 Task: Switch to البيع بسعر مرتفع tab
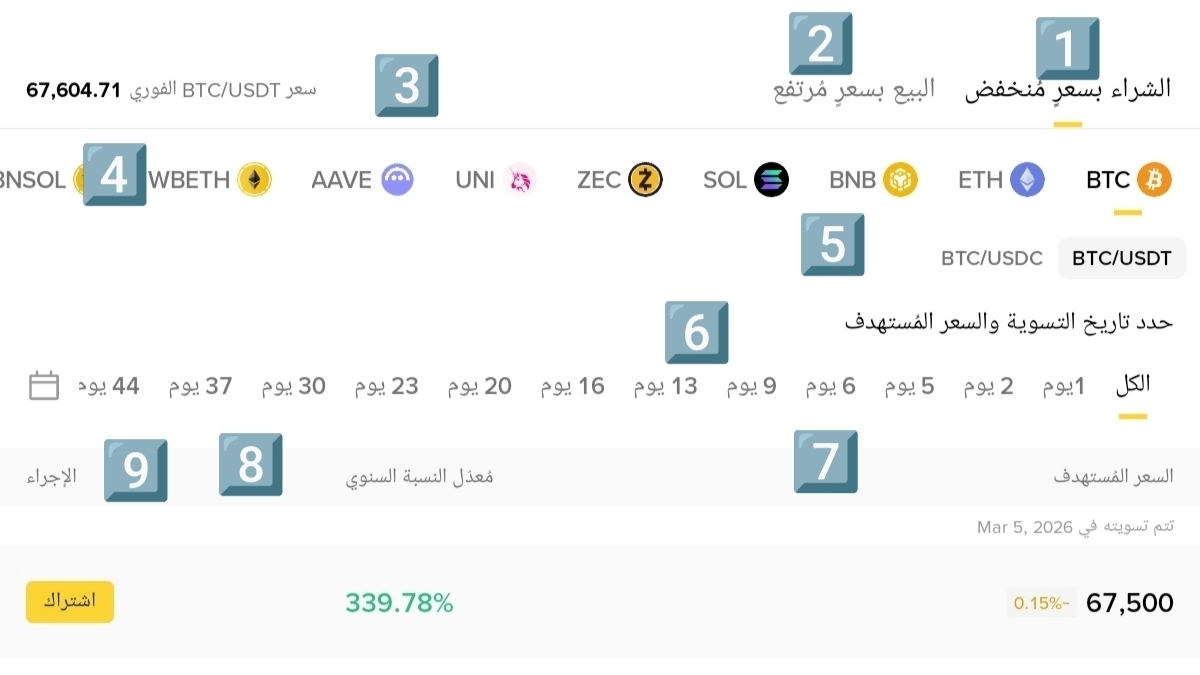[x=854, y=89]
